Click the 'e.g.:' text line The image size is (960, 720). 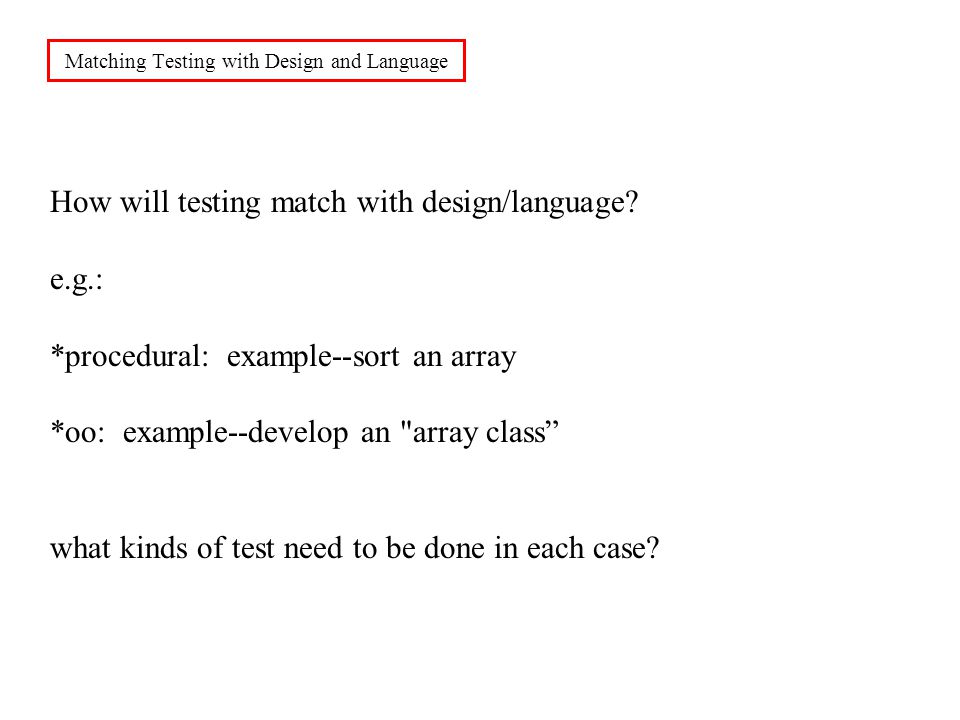[77, 280]
